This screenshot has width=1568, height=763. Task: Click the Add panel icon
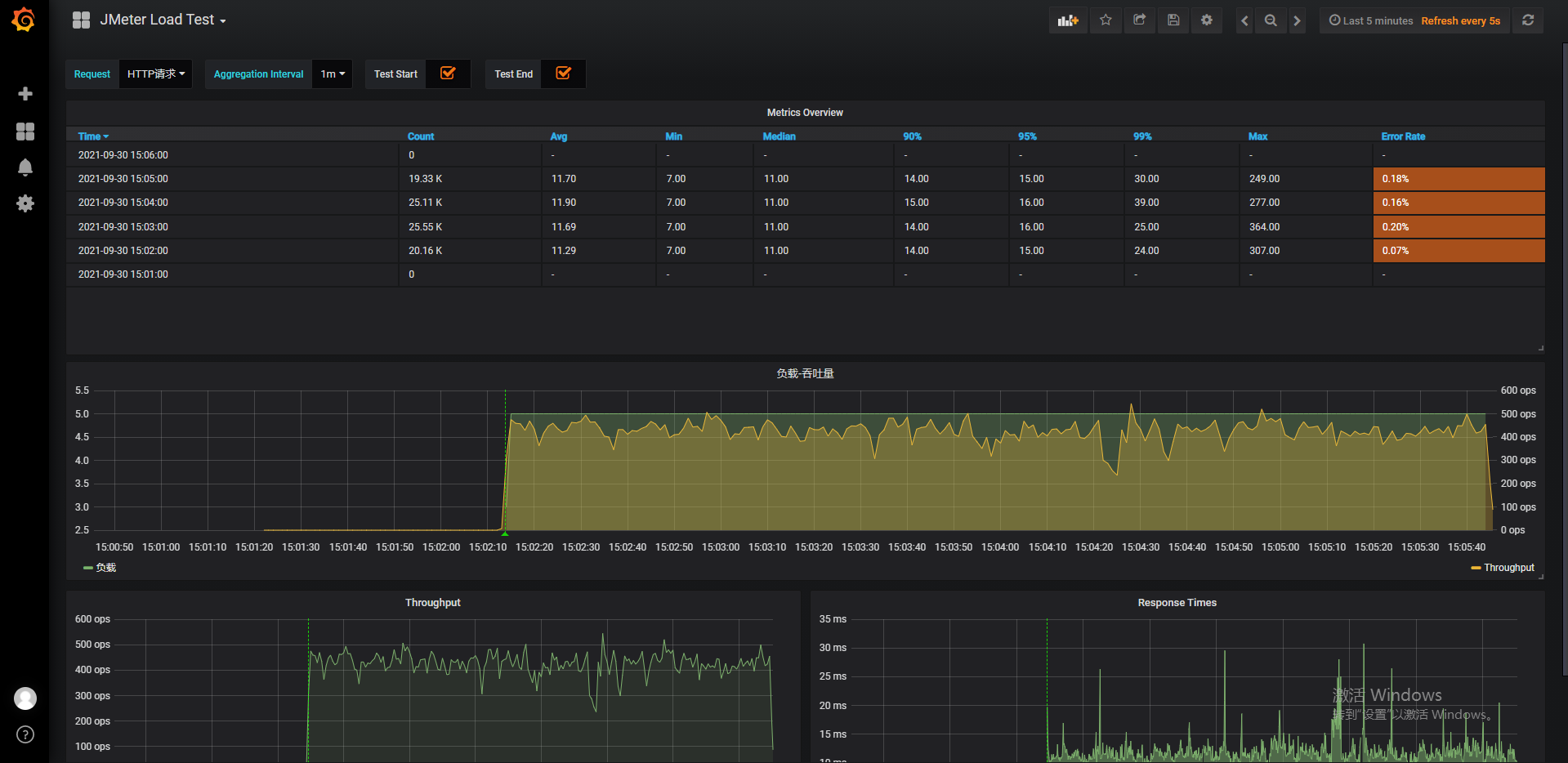point(1068,20)
